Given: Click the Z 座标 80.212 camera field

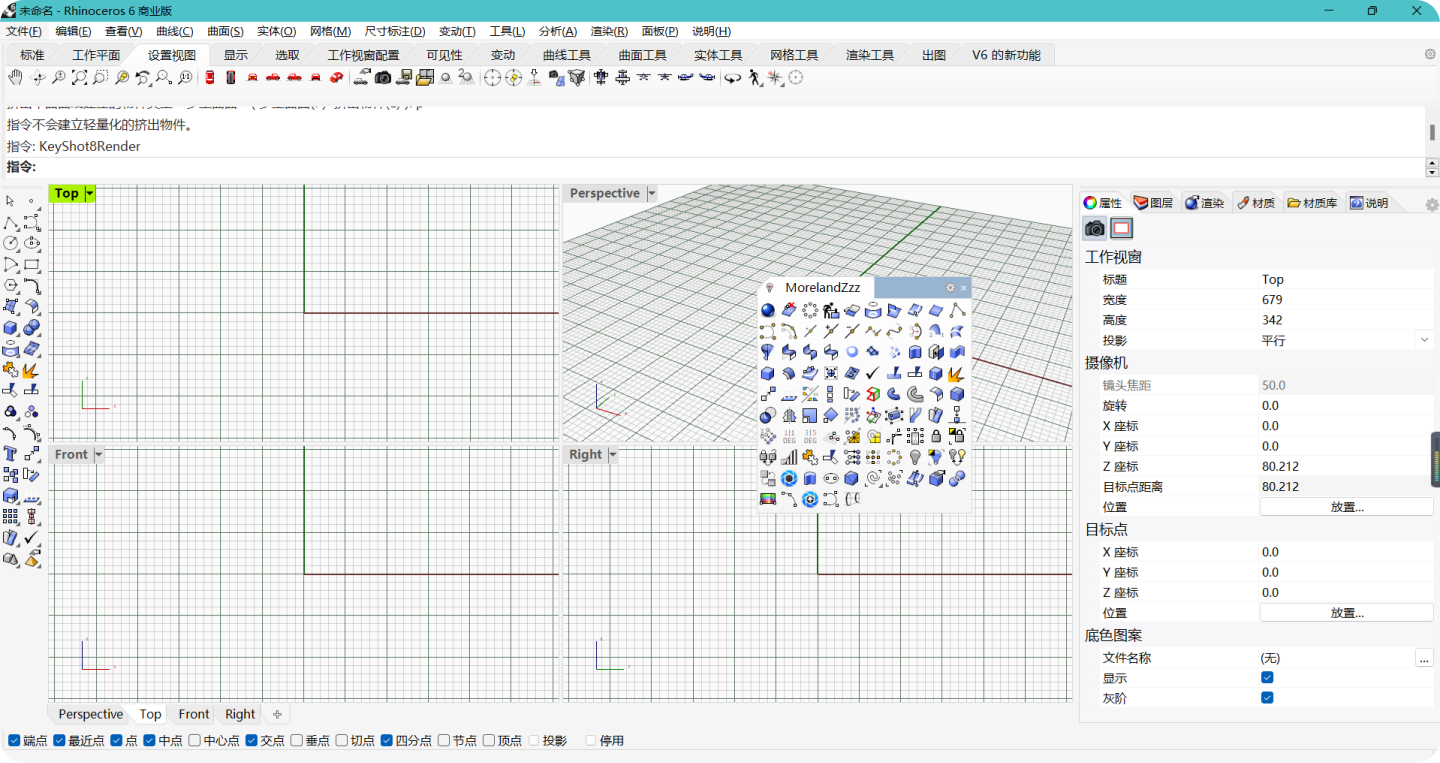Looking at the screenshot, I should pyautogui.click(x=1346, y=466).
